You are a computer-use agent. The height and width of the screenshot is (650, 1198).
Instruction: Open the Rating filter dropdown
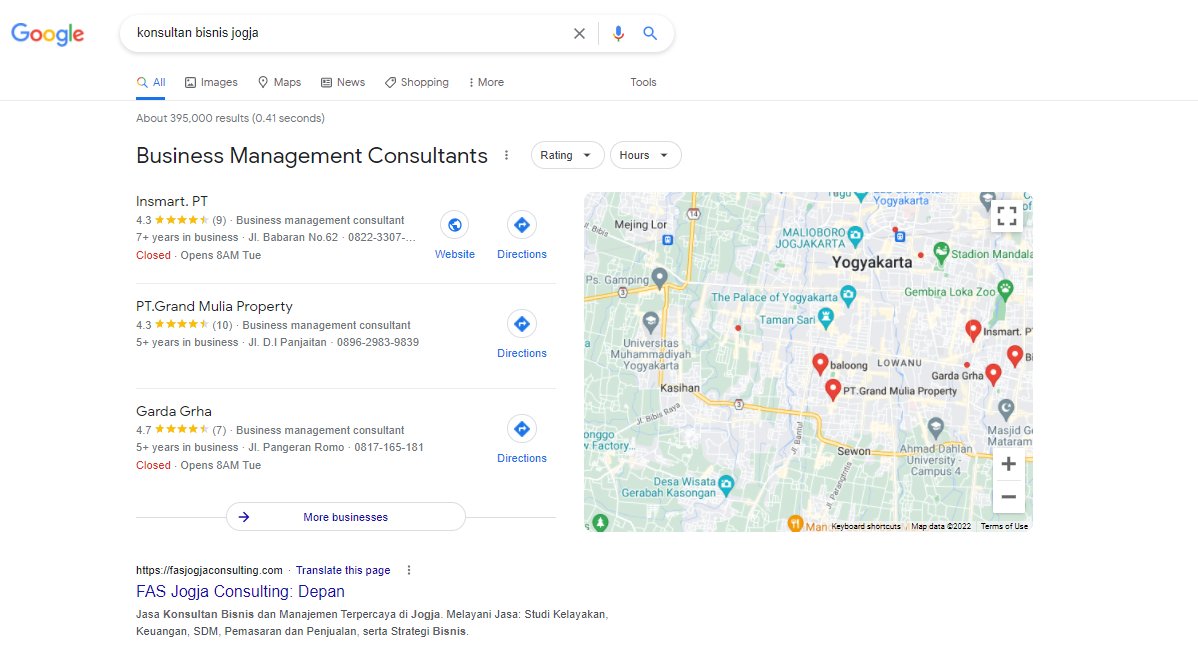(567, 155)
